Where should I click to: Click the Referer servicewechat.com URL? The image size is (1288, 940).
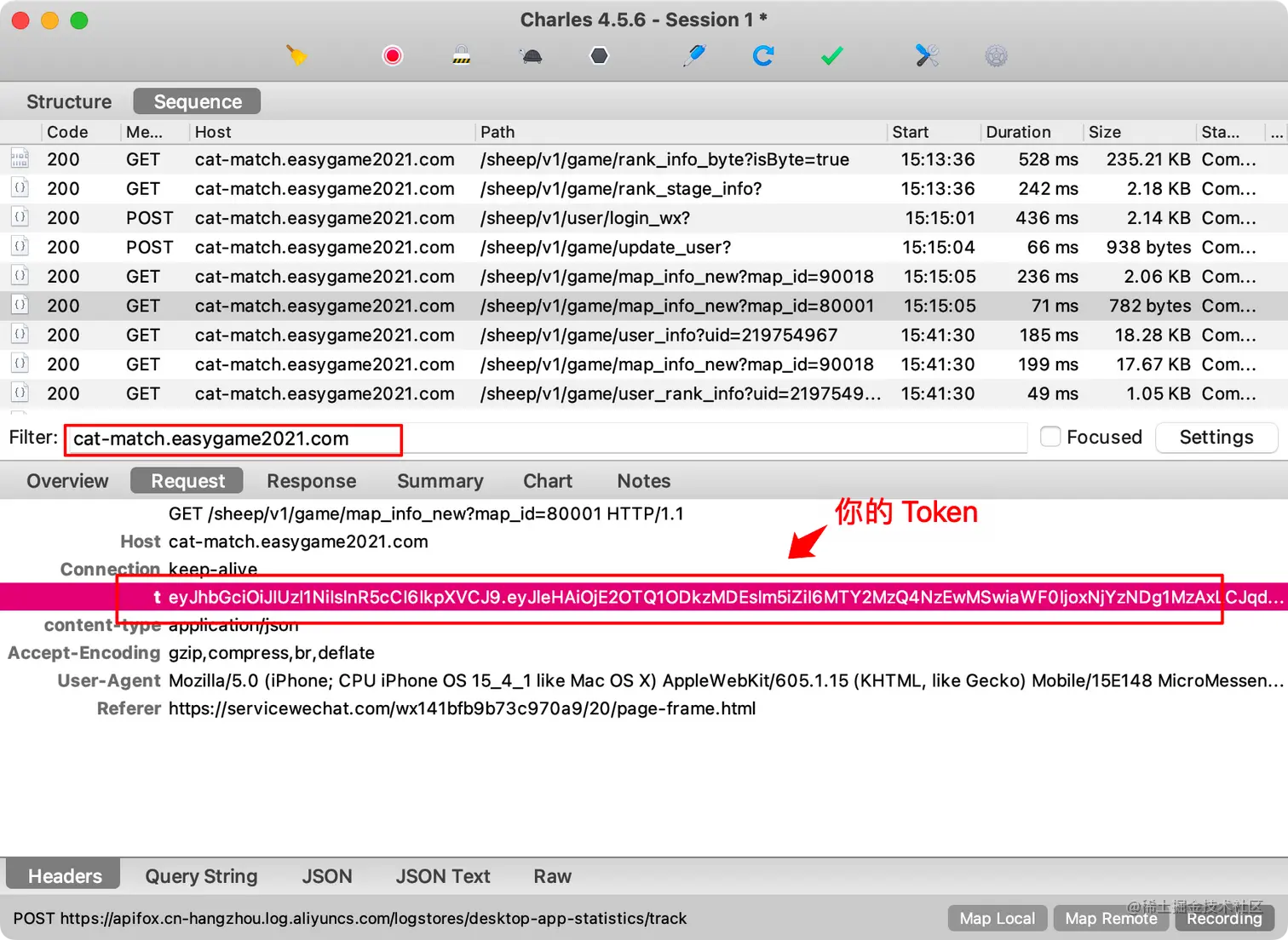(x=462, y=708)
